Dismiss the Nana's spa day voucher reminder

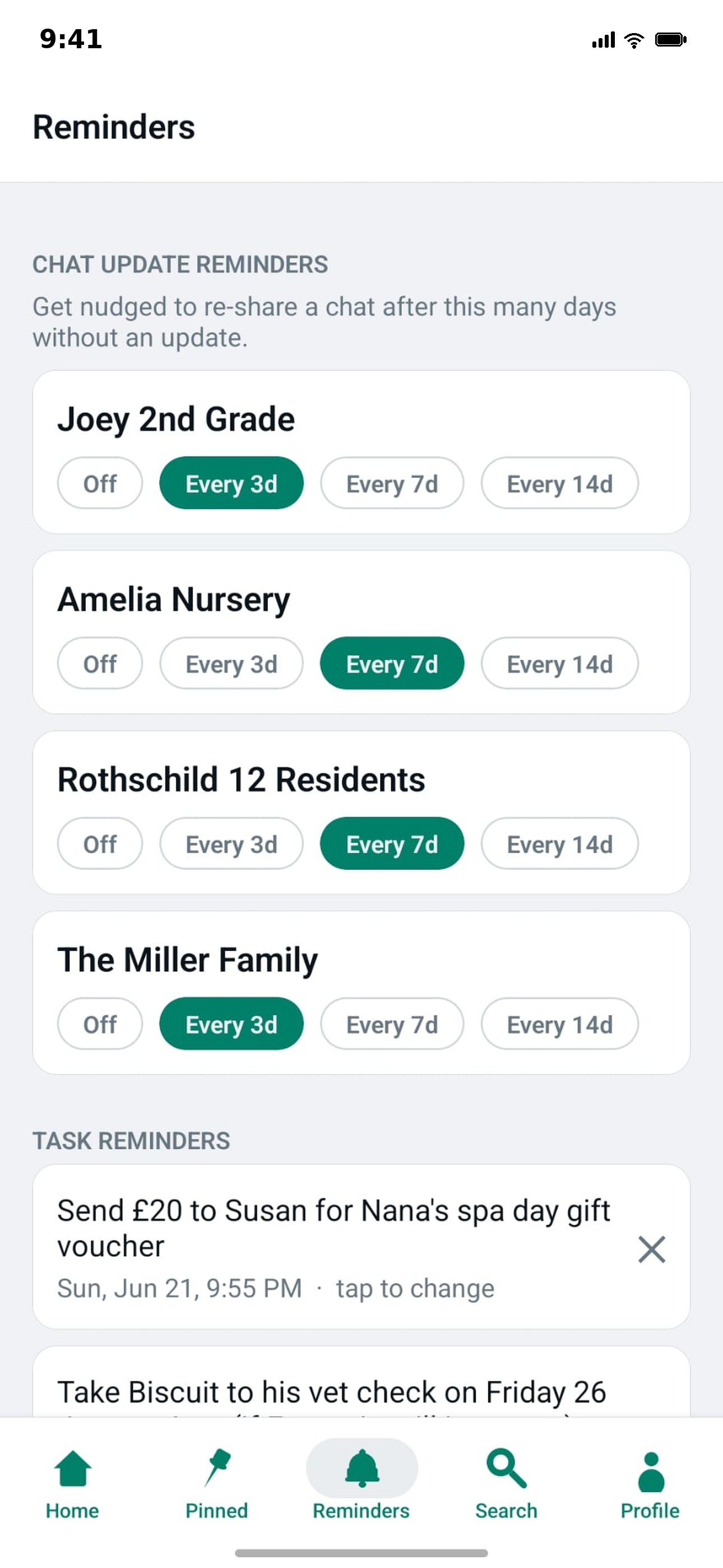(x=651, y=1249)
